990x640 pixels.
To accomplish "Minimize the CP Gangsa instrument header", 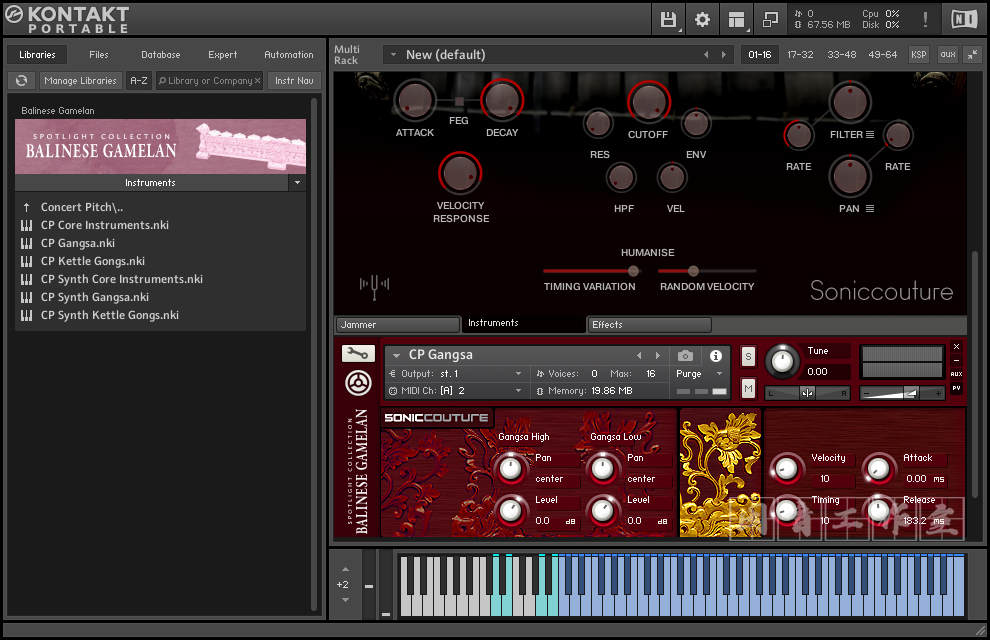I will click(957, 360).
